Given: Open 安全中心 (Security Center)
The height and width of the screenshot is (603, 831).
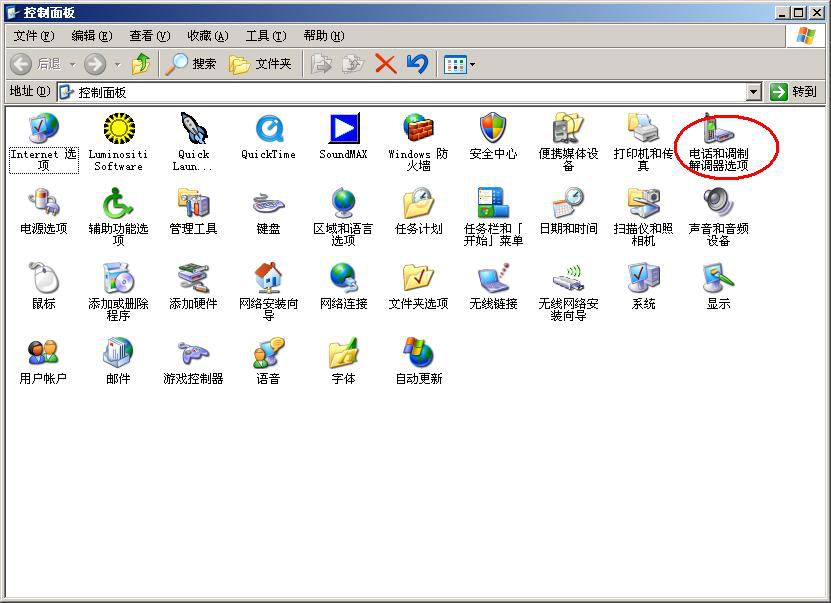Looking at the screenshot, I should pos(492,128).
